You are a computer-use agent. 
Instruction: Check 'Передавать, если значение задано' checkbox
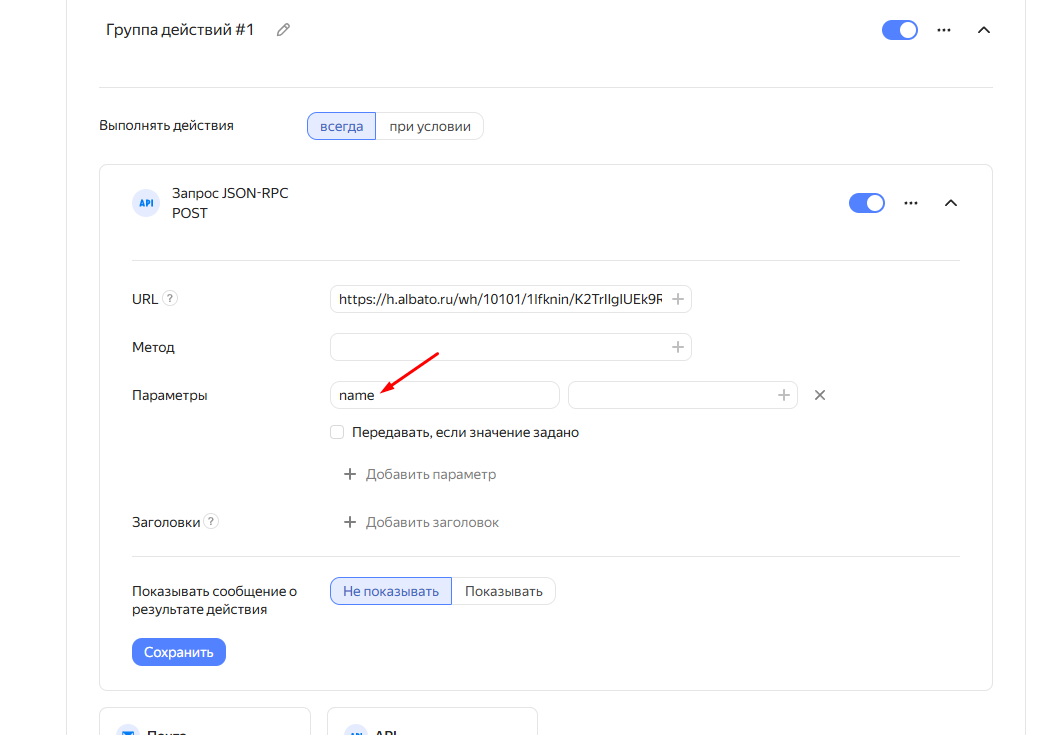click(337, 433)
